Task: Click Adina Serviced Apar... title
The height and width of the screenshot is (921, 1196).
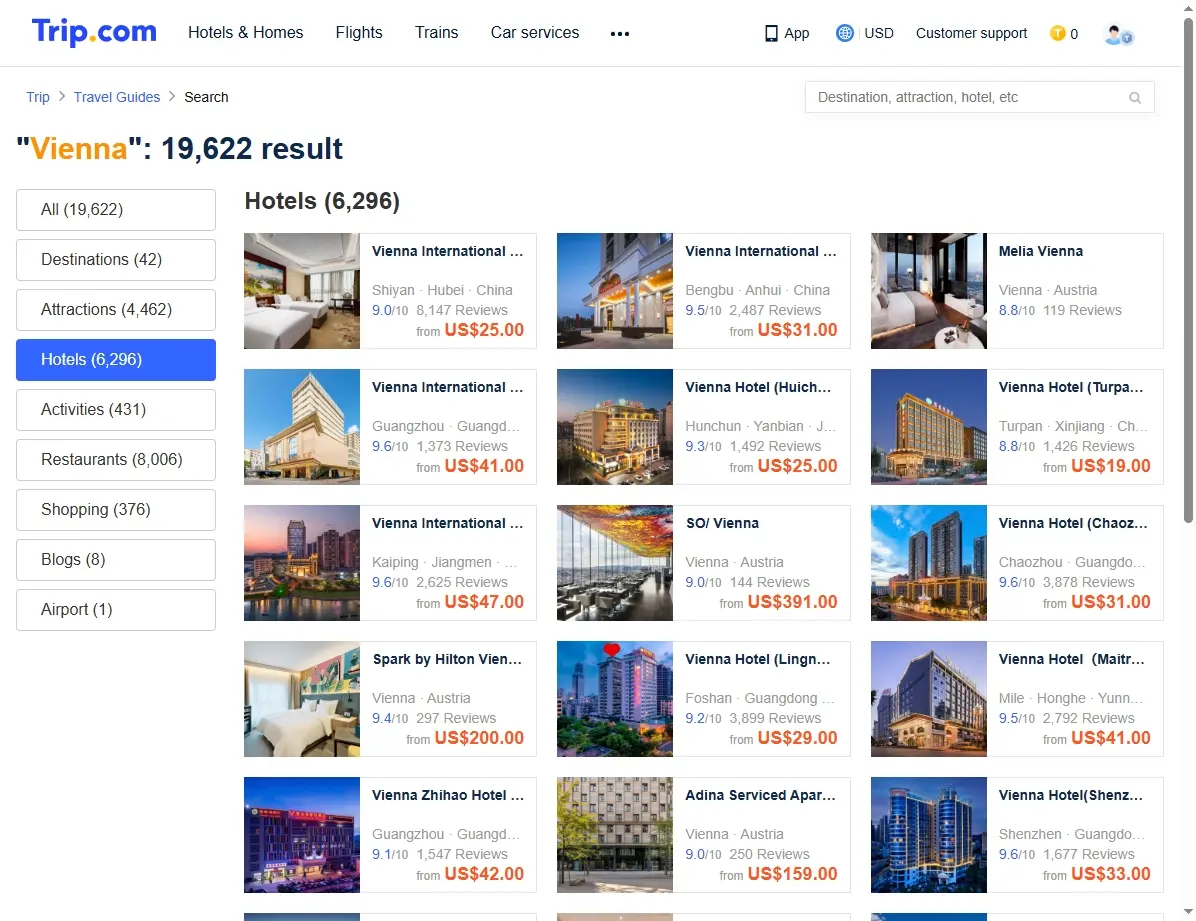Action: point(760,795)
